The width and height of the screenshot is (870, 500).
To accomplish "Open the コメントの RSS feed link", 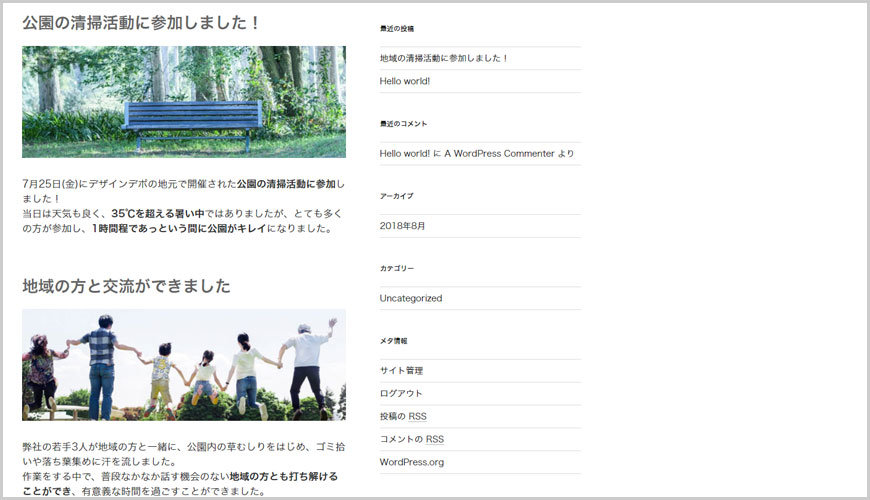I will coord(412,439).
